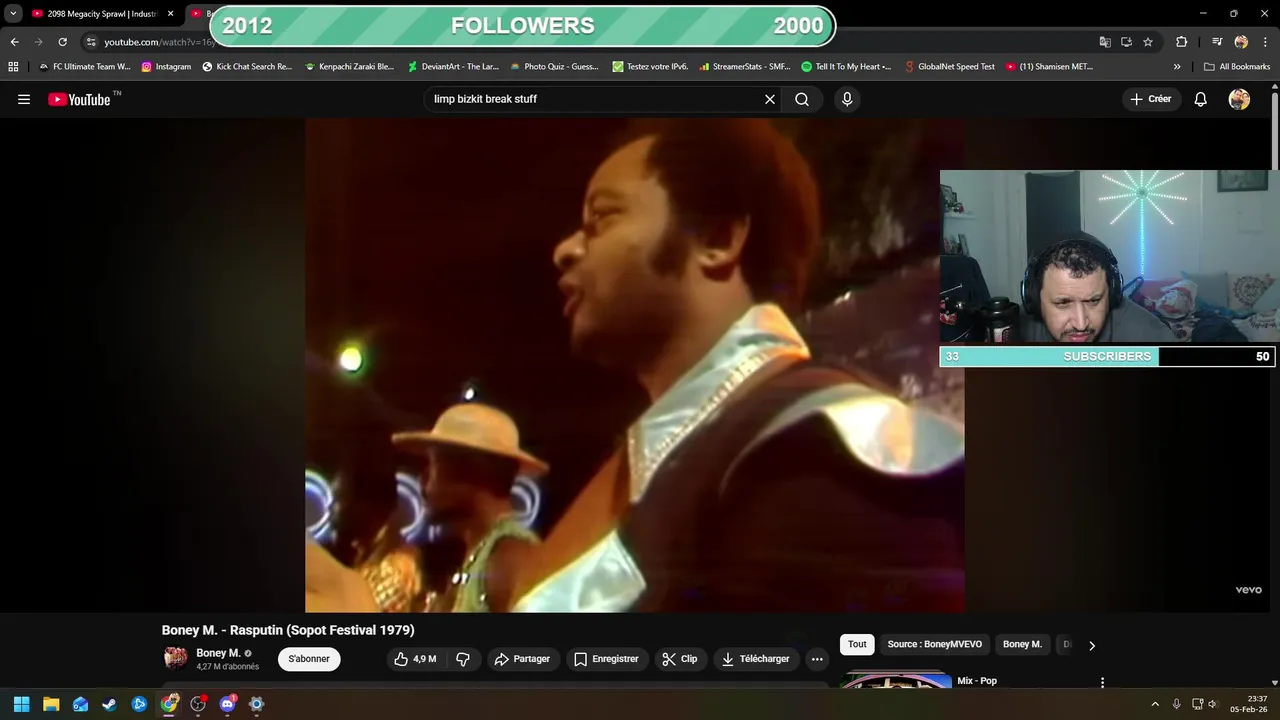Open the Testez votre IPv6 bookmark
The image size is (1280, 720).
coord(650,67)
